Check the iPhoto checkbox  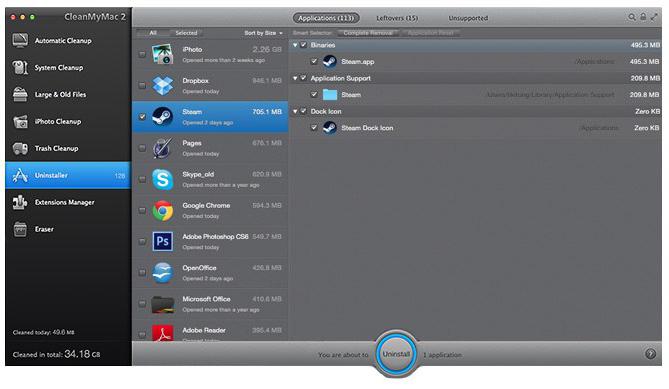(142, 54)
